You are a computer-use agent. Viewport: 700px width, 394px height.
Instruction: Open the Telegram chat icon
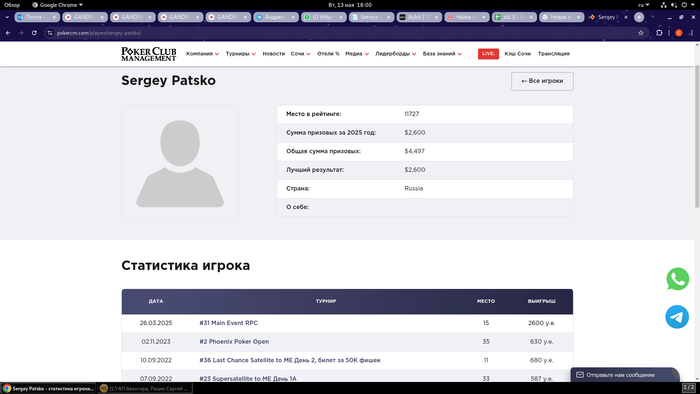[x=677, y=317]
